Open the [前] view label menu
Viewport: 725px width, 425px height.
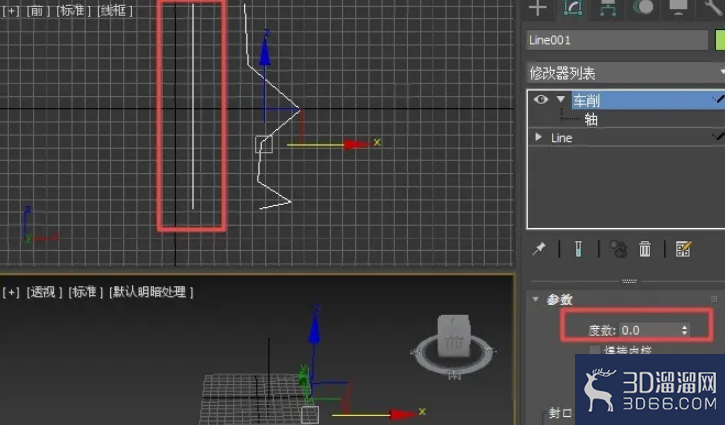tap(37, 11)
